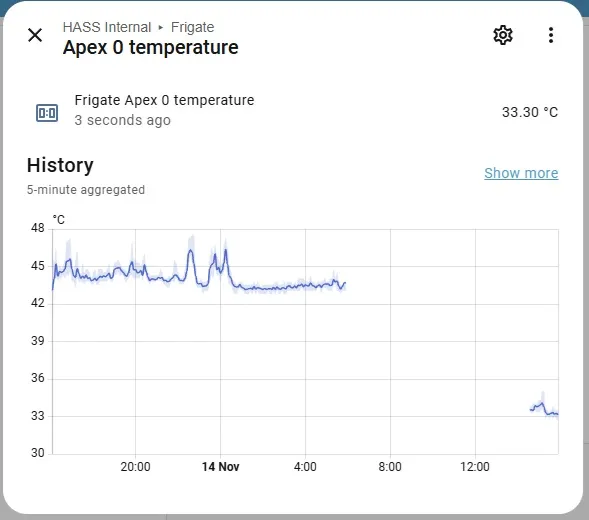Click the Frigate sensor entity icon
This screenshot has height=520, width=589.
pos(47,113)
